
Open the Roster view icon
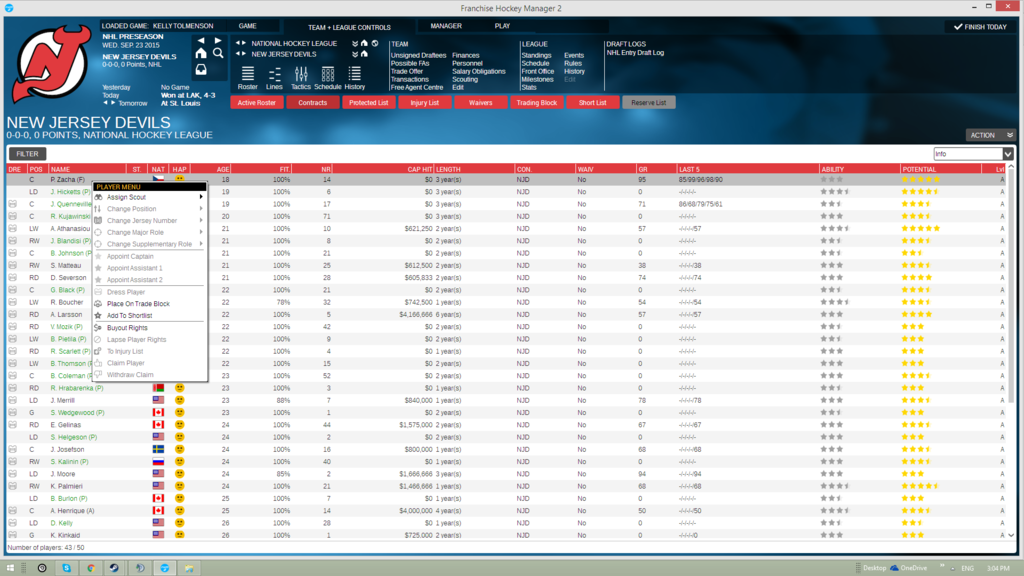coord(247,75)
